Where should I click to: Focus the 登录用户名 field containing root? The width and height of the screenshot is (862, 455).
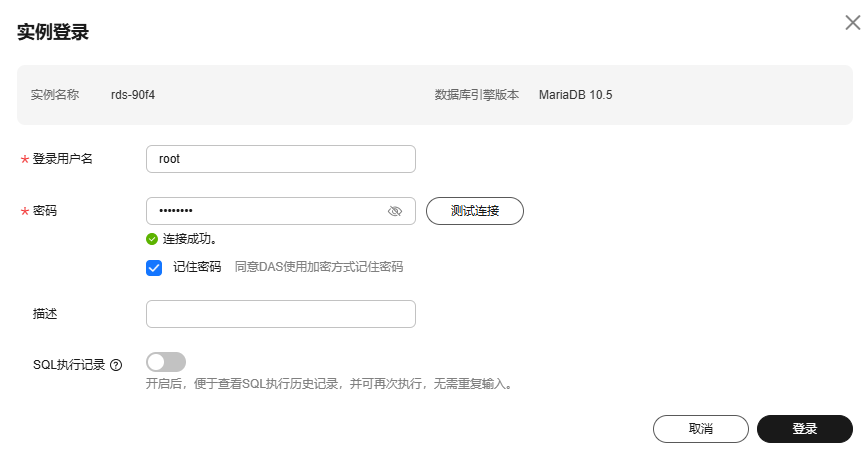pos(281,159)
